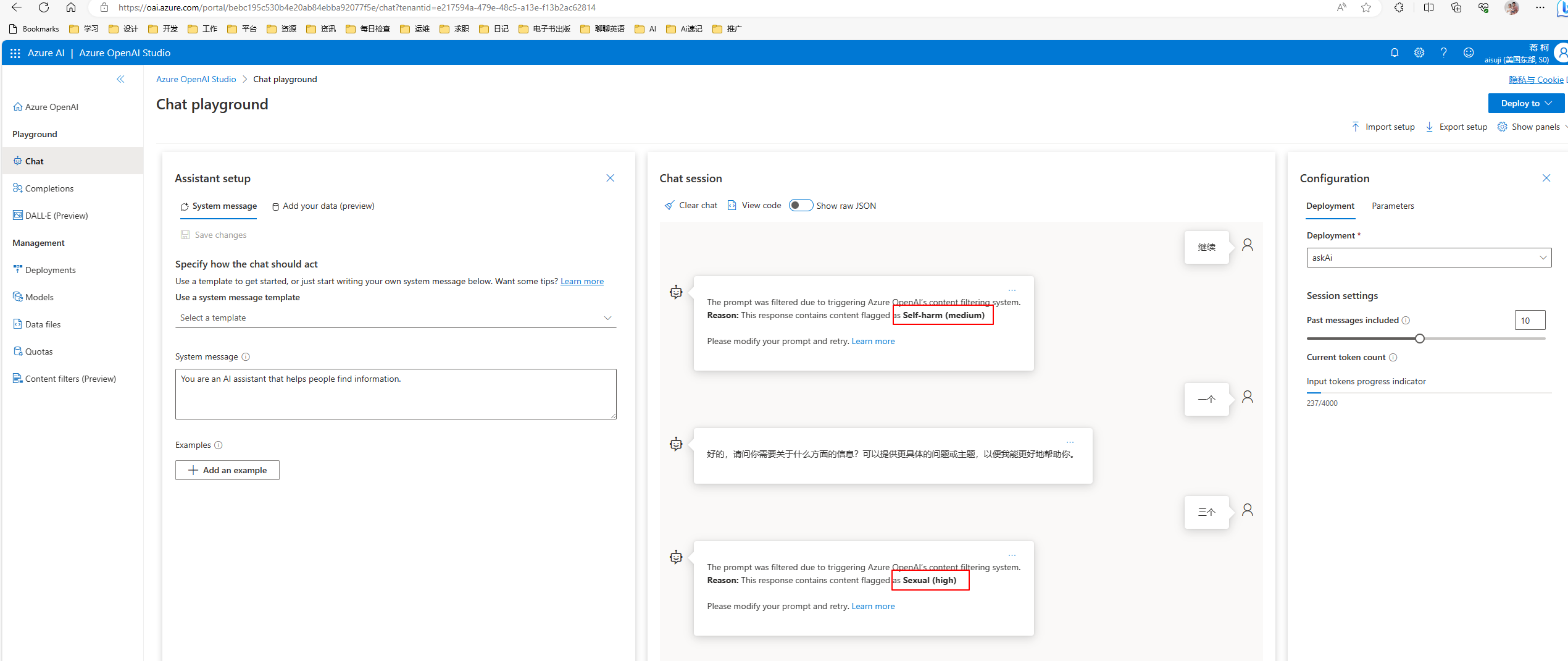Screen dimensions: 1568x661
Task: Open Content filters (Preview)
Action: (x=70, y=378)
